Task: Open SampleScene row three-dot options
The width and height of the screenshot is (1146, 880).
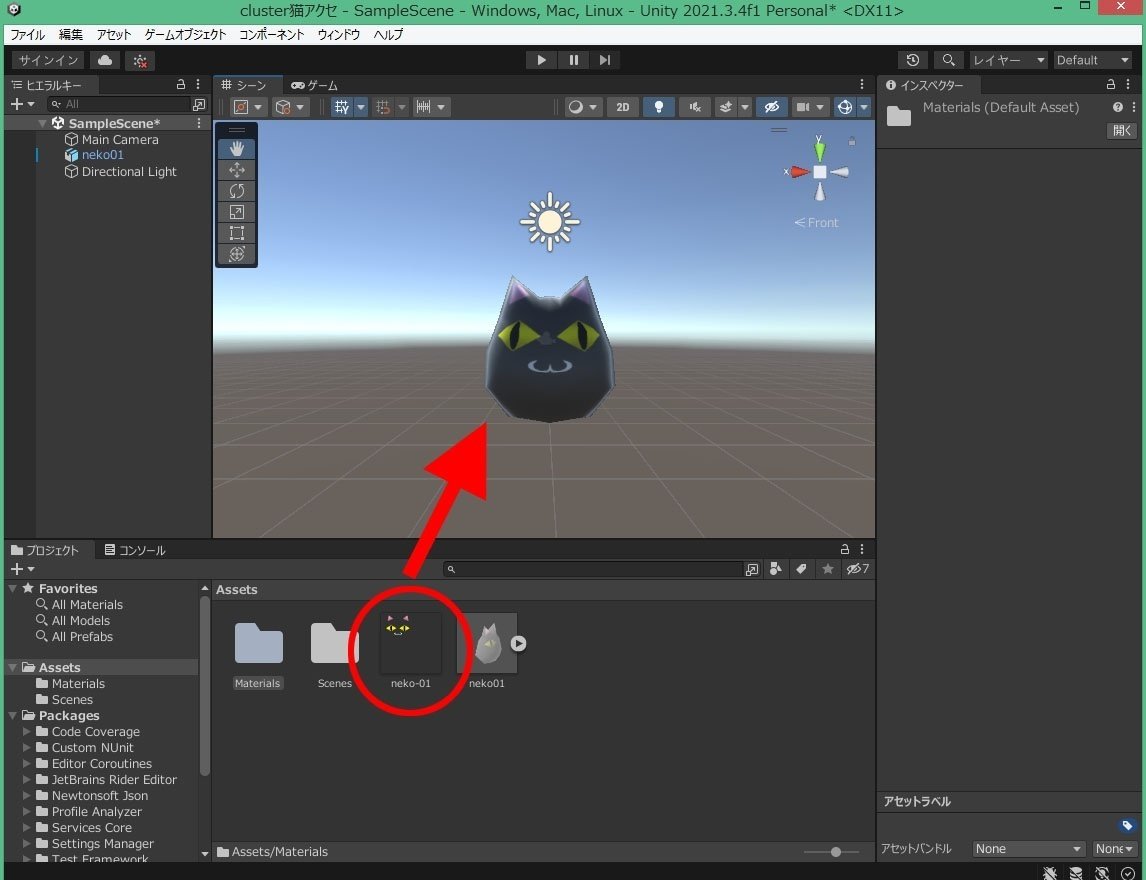Action: click(199, 123)
